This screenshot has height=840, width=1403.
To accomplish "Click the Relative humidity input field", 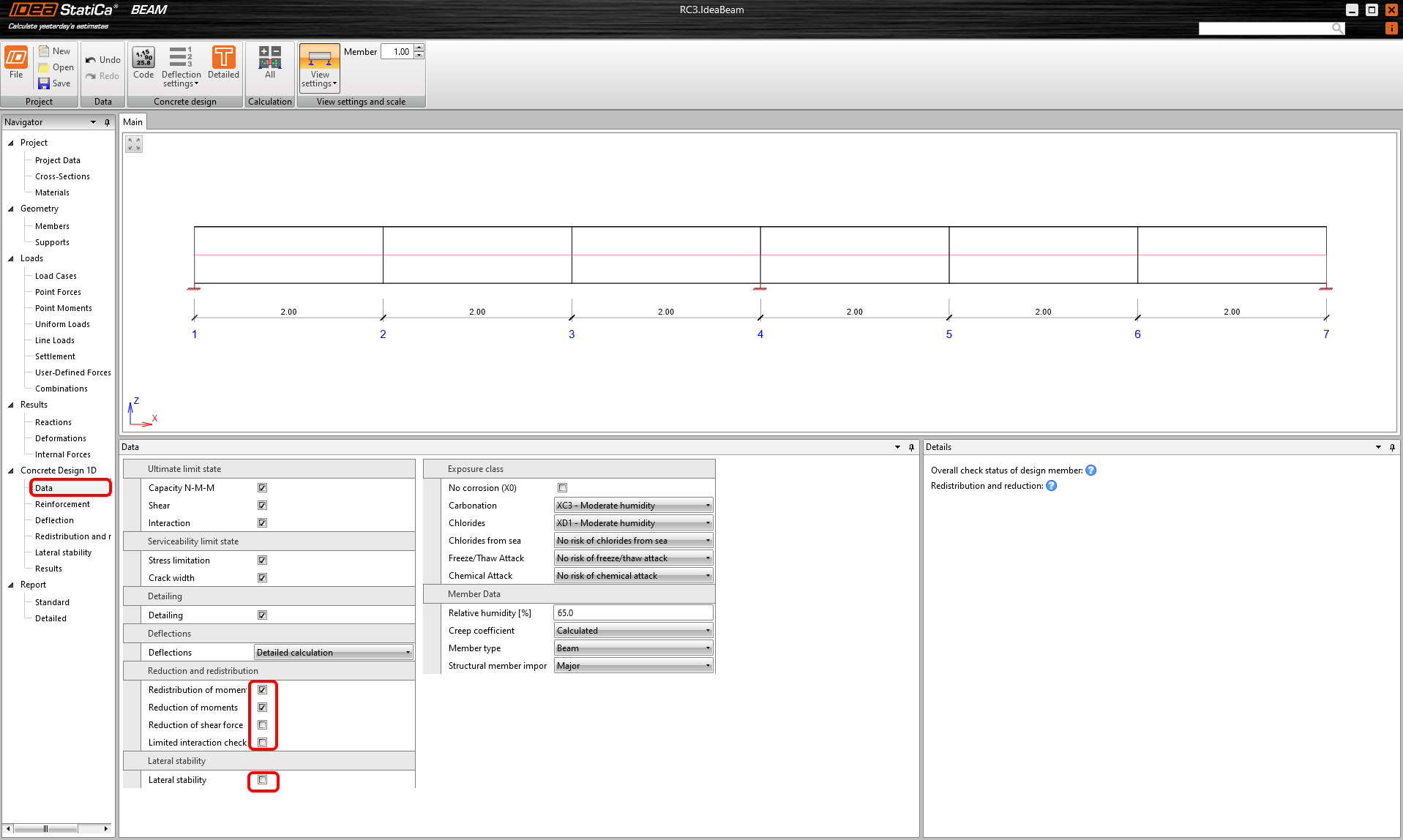I will pos(633,613).
